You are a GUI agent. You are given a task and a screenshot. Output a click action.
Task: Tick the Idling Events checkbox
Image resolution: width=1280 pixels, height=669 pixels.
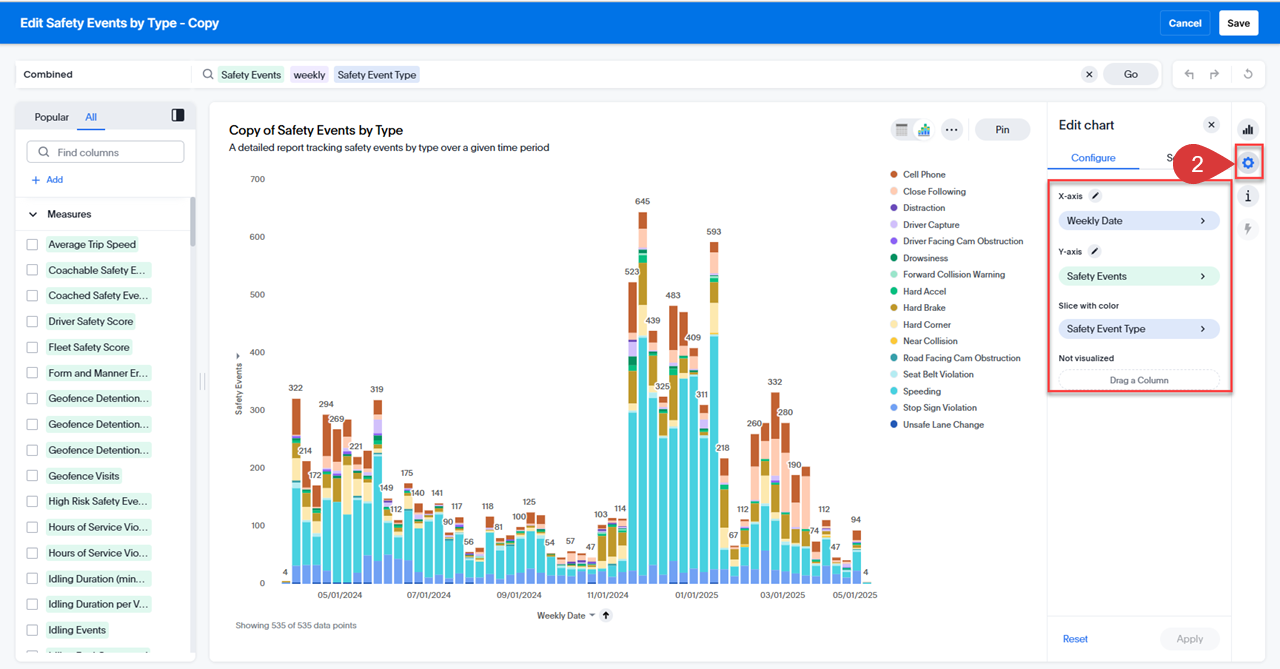pyautogui.click(x=32, y=630)
